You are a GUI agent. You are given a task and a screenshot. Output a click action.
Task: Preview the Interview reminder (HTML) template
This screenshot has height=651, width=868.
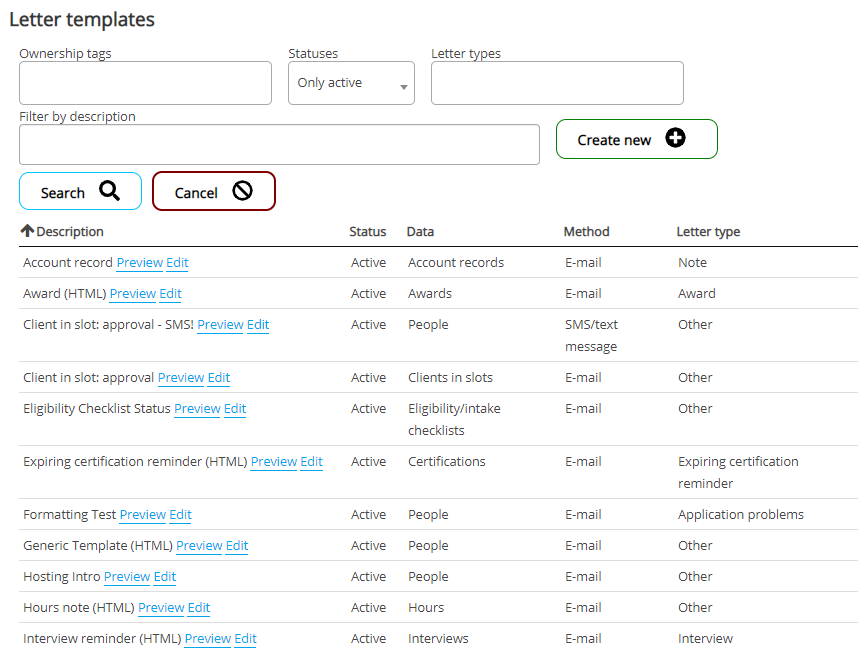point(208,638)
